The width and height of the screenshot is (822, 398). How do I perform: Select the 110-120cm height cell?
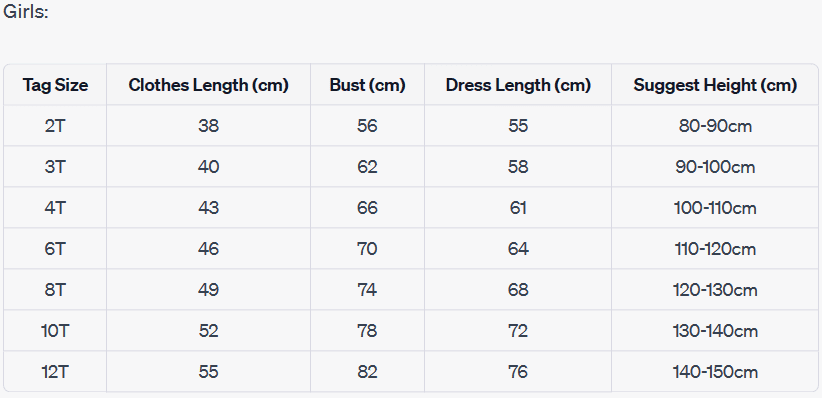[715, 249]
